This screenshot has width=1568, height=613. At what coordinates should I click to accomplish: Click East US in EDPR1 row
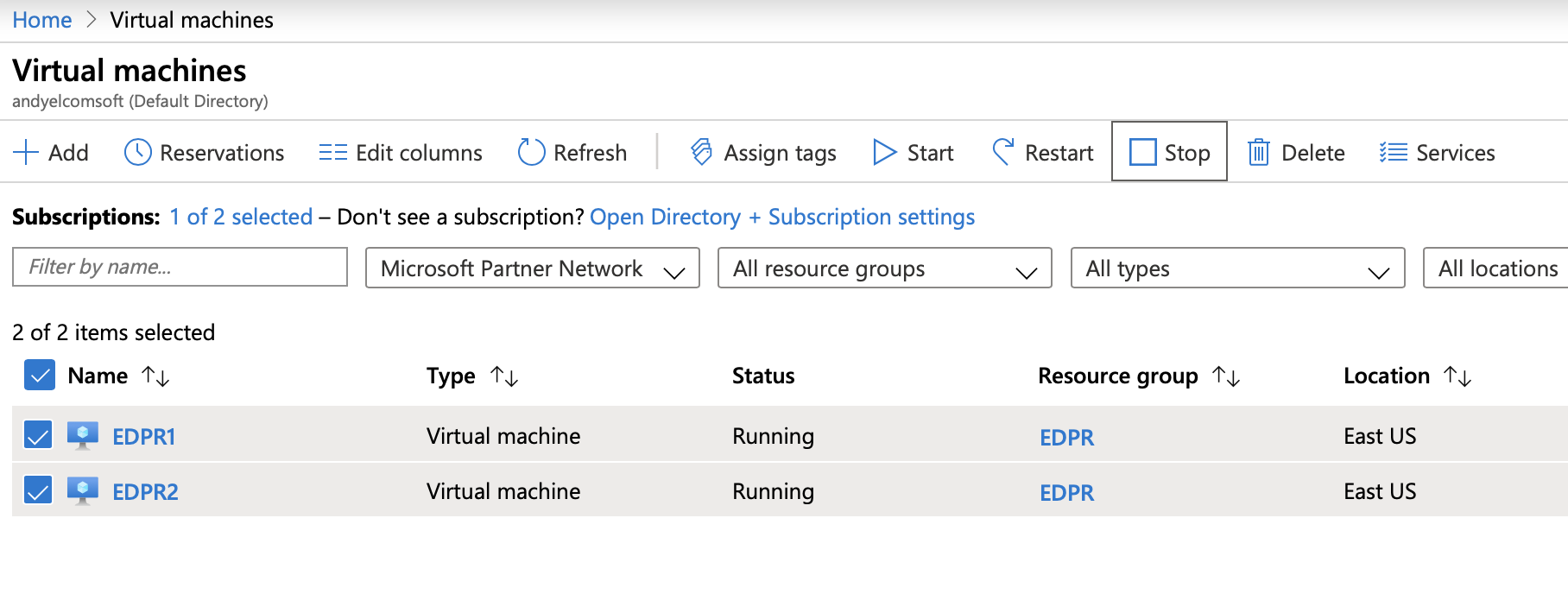click(x=1380, y=436)
